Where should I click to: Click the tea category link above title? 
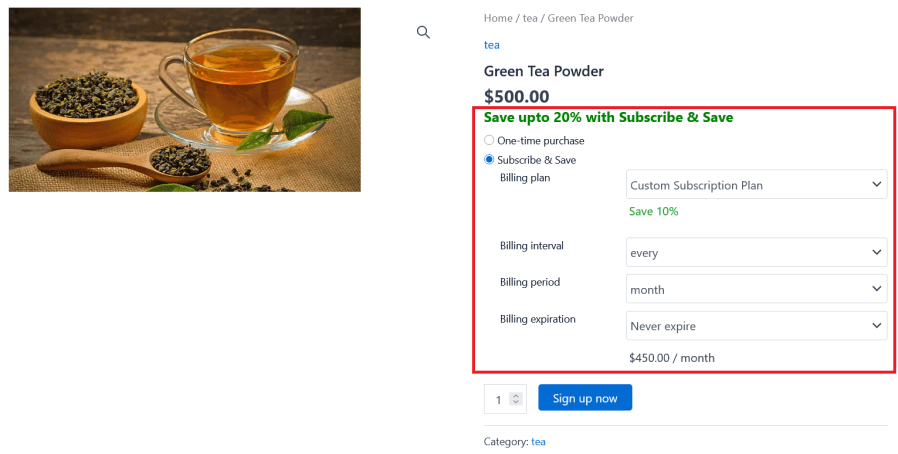[492, 45]
